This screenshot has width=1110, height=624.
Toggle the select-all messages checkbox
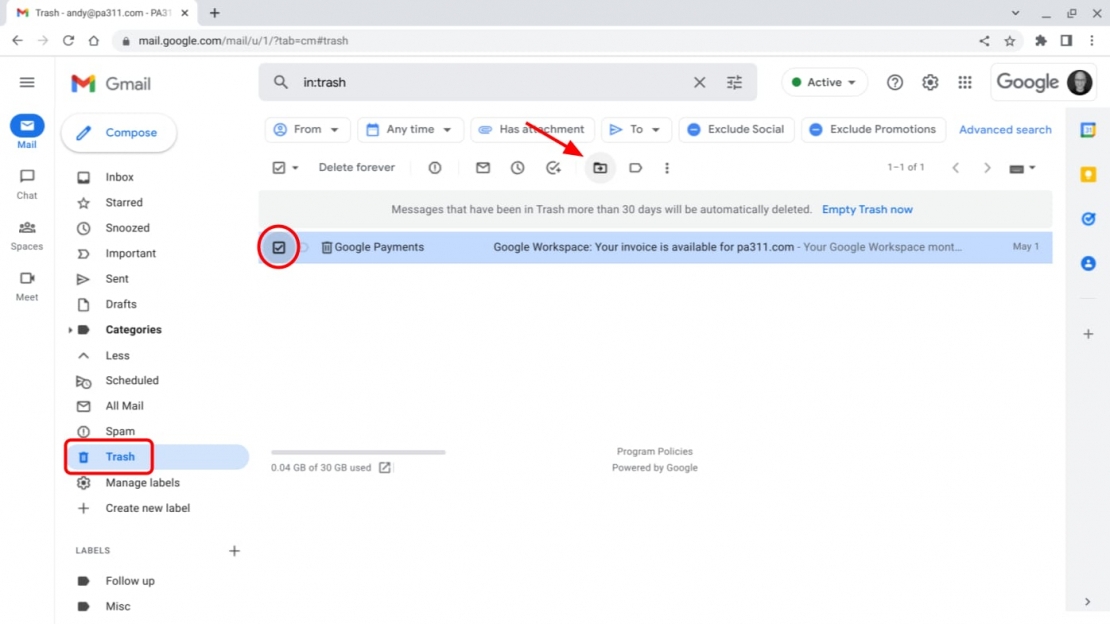click(281, 167)
